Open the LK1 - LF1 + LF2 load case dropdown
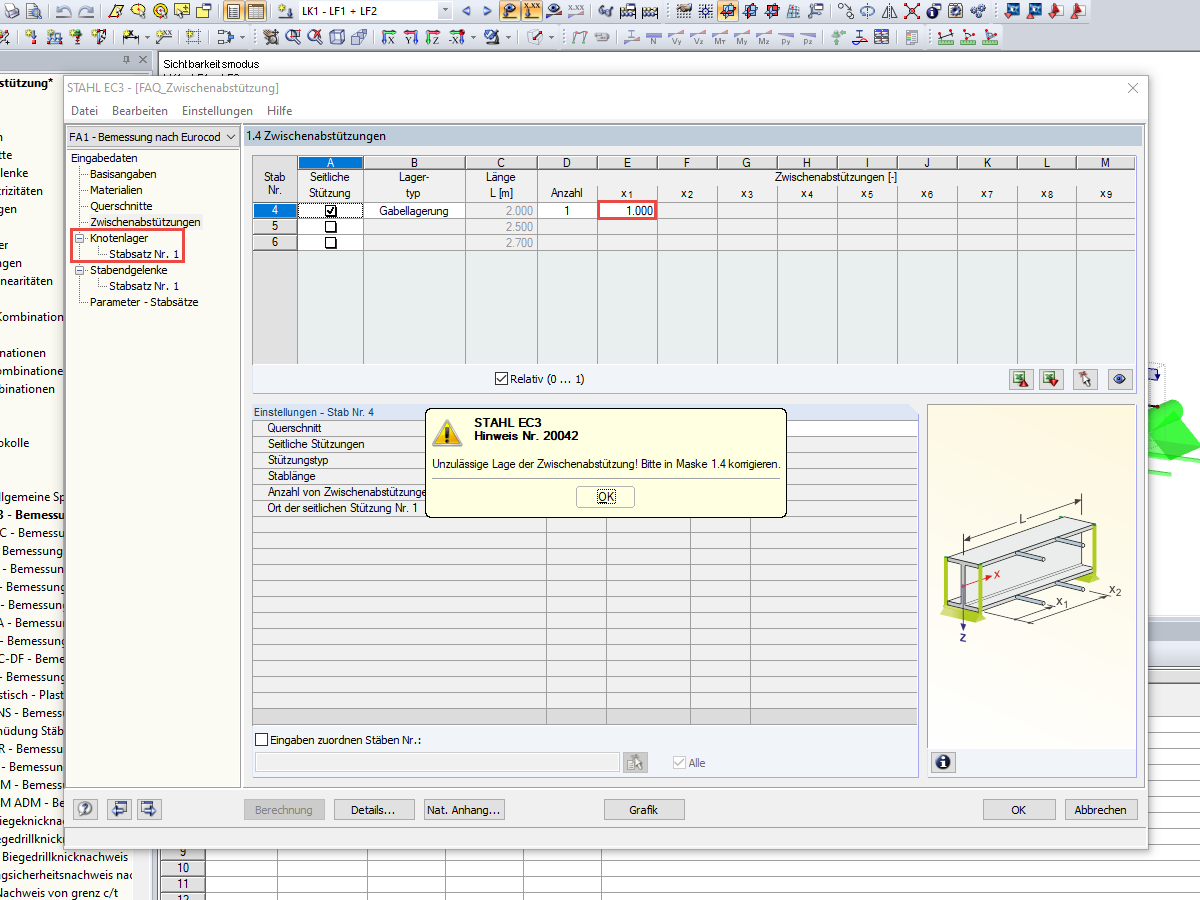 [x=445, y=11]
